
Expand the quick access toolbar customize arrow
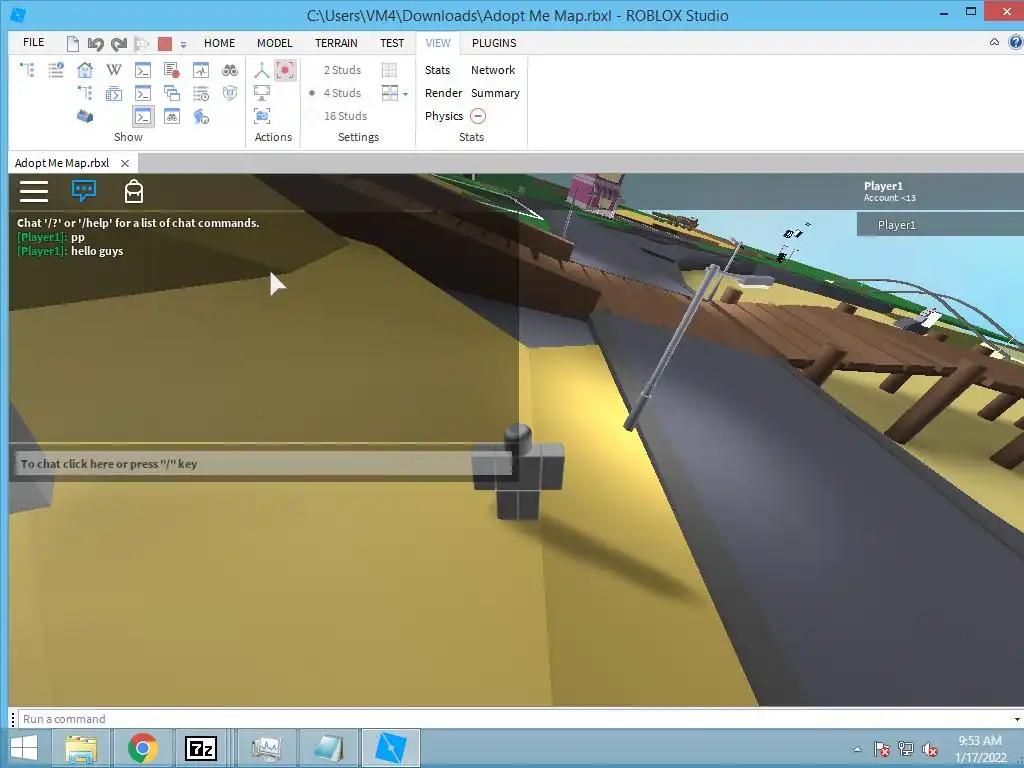(x=184, y=44)
